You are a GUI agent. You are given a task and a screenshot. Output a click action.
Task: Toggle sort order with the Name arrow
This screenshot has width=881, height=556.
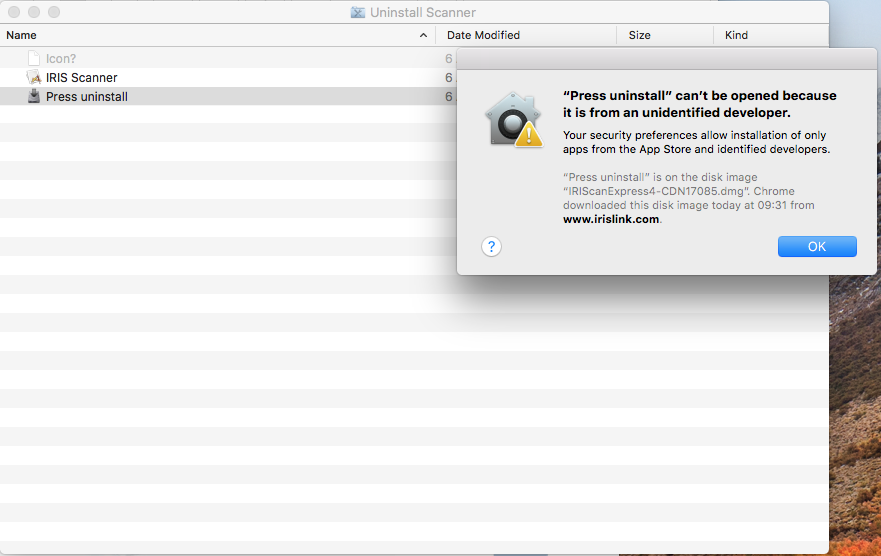(x=423, y=35)
